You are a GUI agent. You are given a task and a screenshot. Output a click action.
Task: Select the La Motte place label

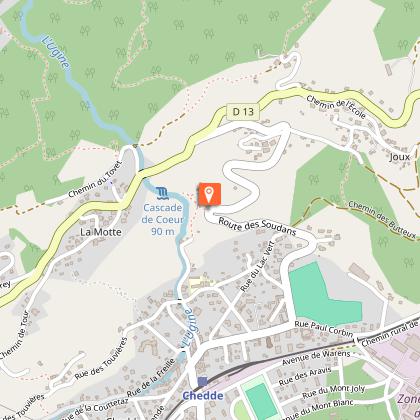pos(101,232)
